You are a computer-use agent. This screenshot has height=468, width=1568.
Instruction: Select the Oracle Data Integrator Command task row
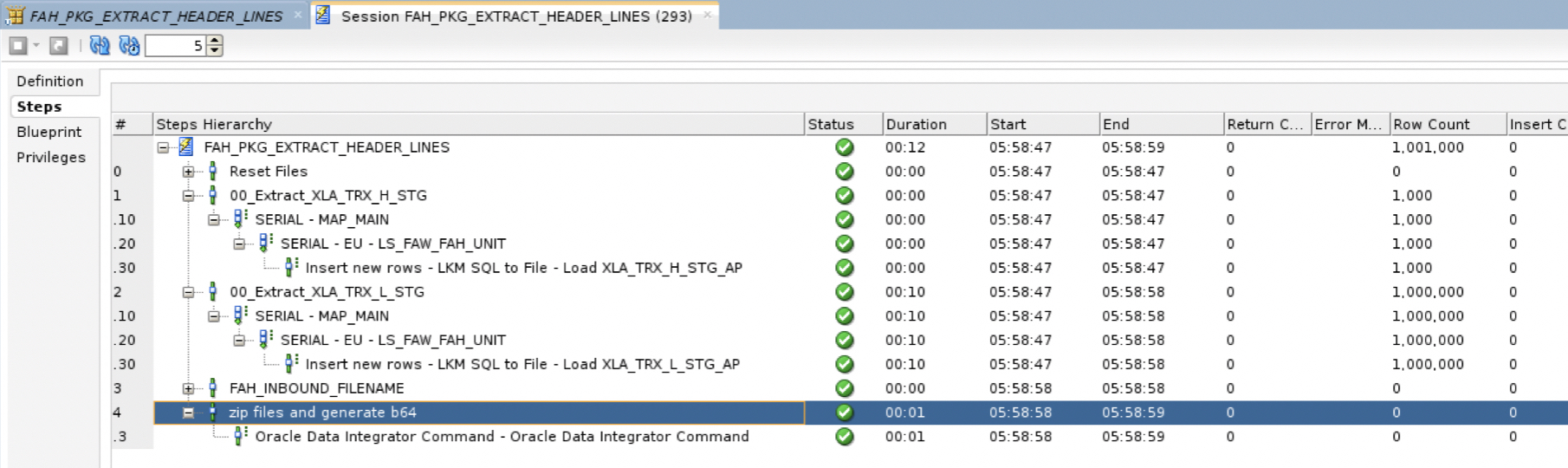pos(502,437)
